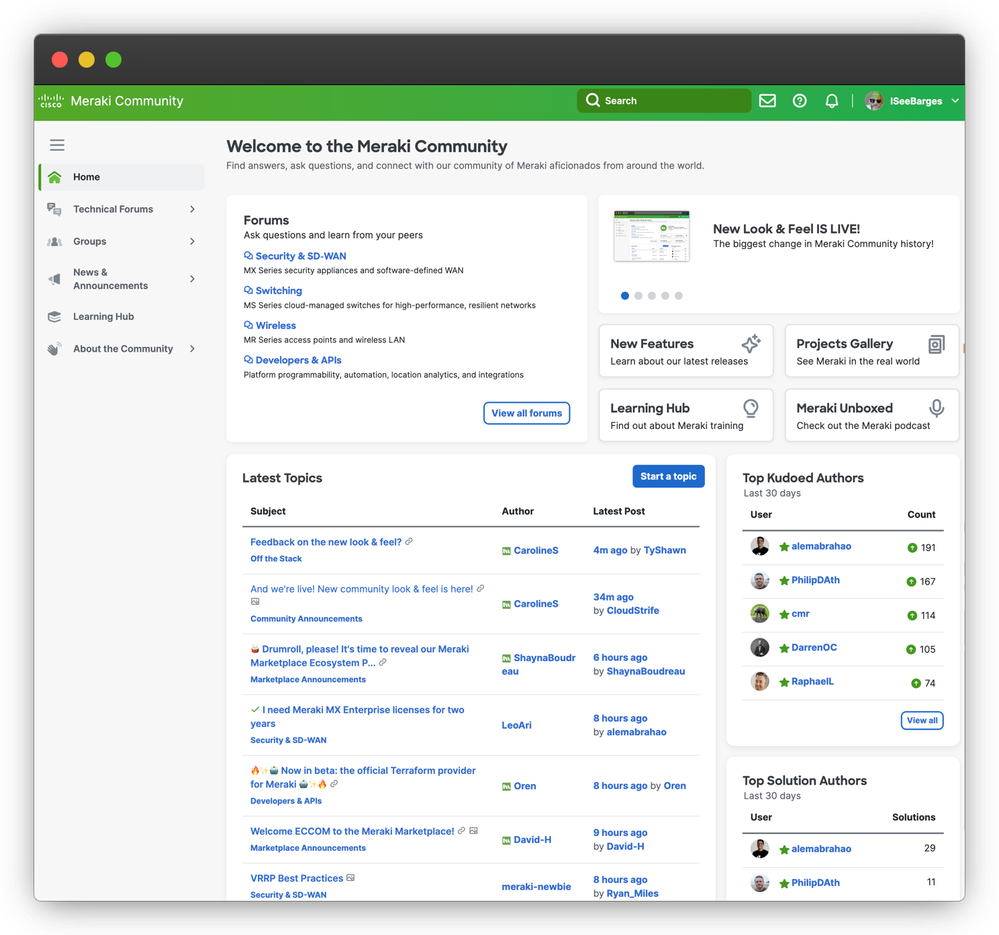Image resolution: width=999 pixels, height=935 pixels.
Task: Expand Technical Forums submenu chevron
Action: 192,209
